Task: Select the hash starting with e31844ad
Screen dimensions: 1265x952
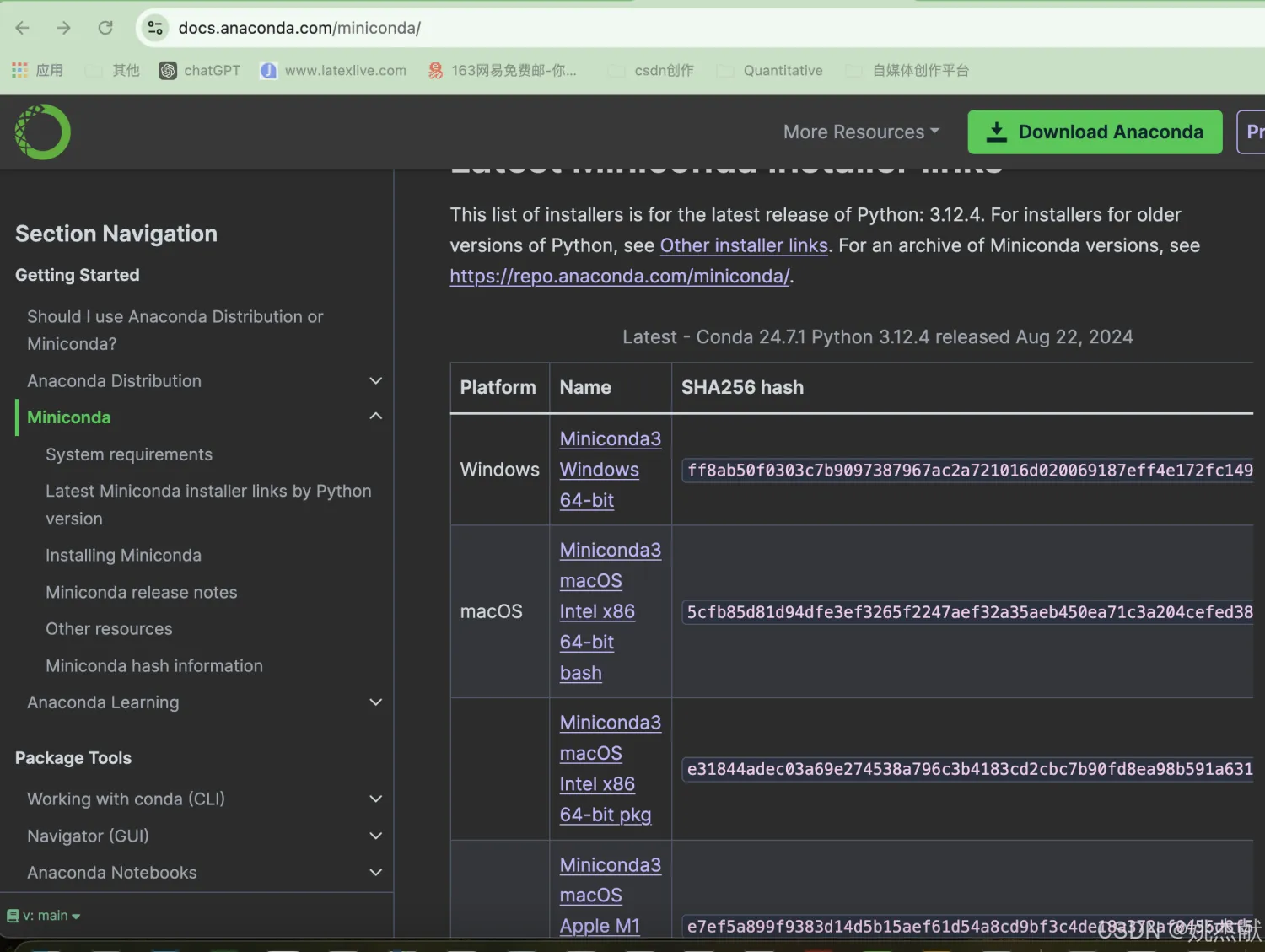Action: (x=968, y=769)
